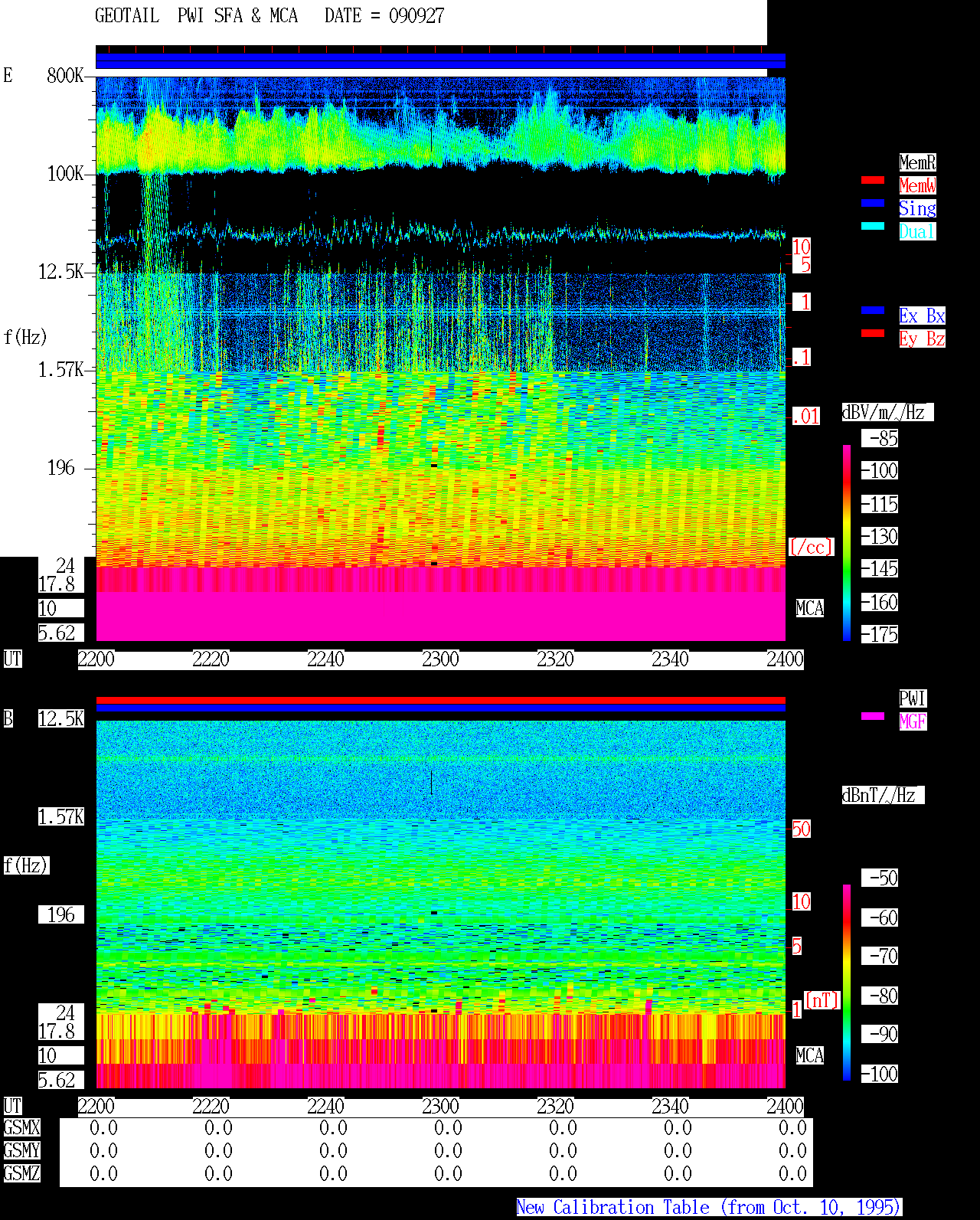The height and width of the screenshot is (1220, 980).
Task: Click the blue Sing legend swatch
Action: pyautogui.click(x=873, y=203)
